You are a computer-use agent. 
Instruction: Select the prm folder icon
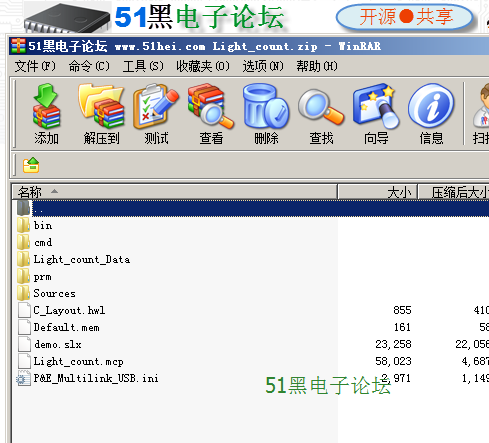23,276
